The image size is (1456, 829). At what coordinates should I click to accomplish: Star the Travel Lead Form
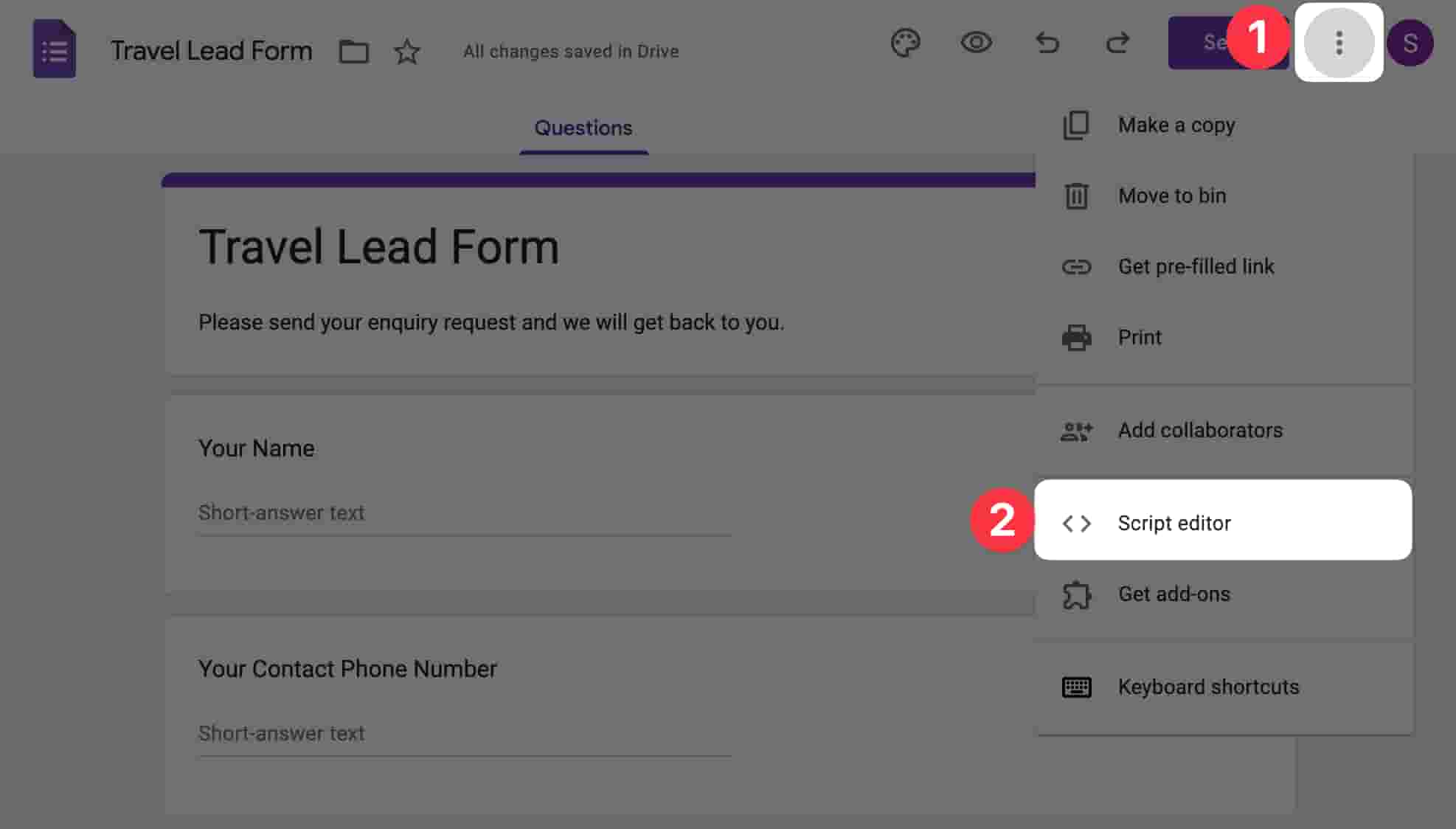(x=406, y=52)
